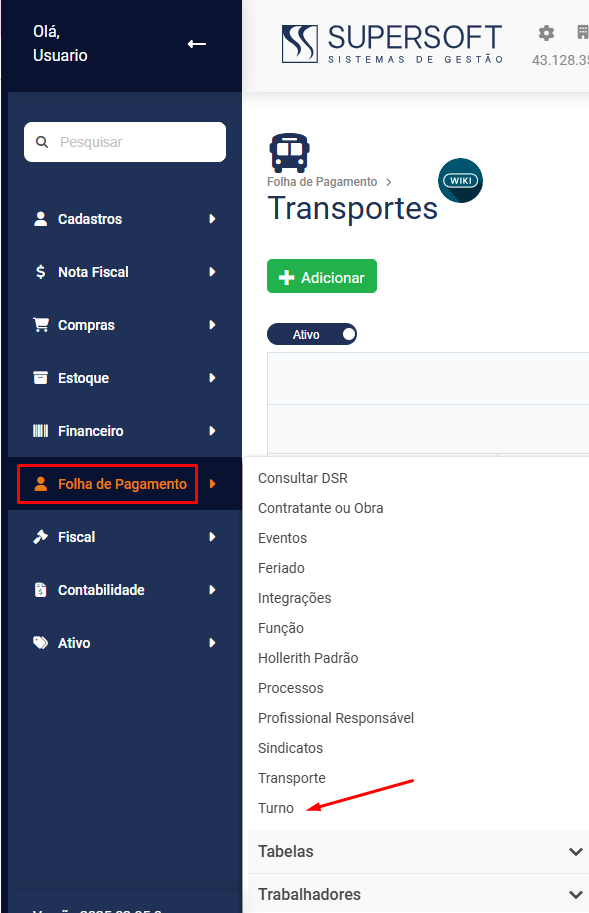Click the Estoque box icon
This screenshot has height=913, width=589.
click(40, 378)
